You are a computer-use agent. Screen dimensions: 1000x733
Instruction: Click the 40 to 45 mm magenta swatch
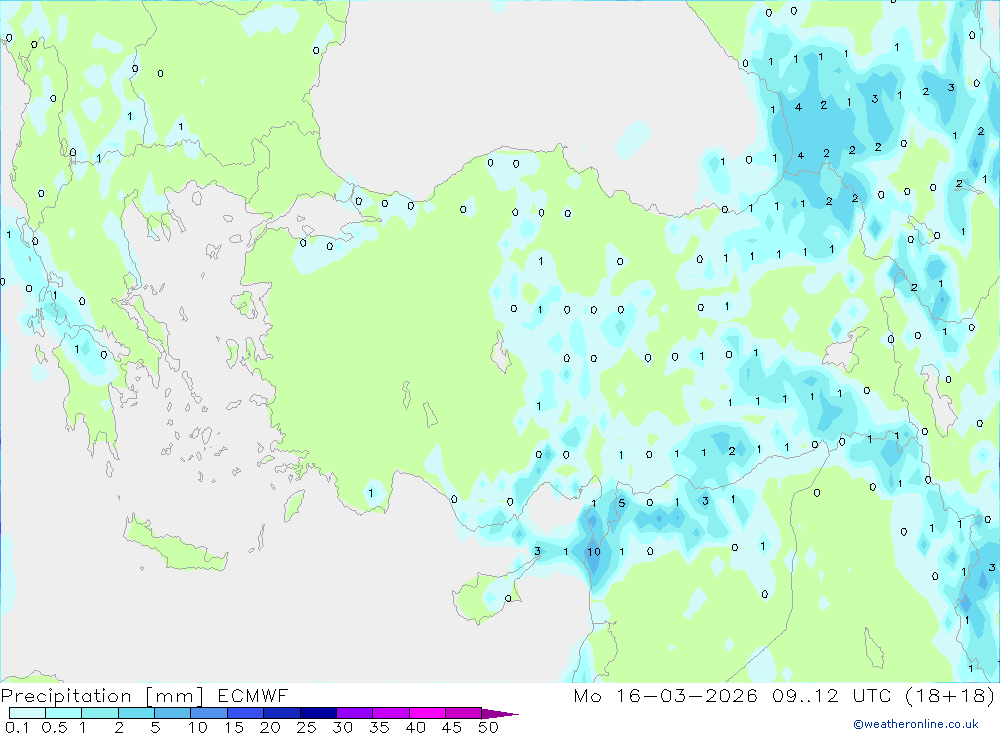point(427,713)
